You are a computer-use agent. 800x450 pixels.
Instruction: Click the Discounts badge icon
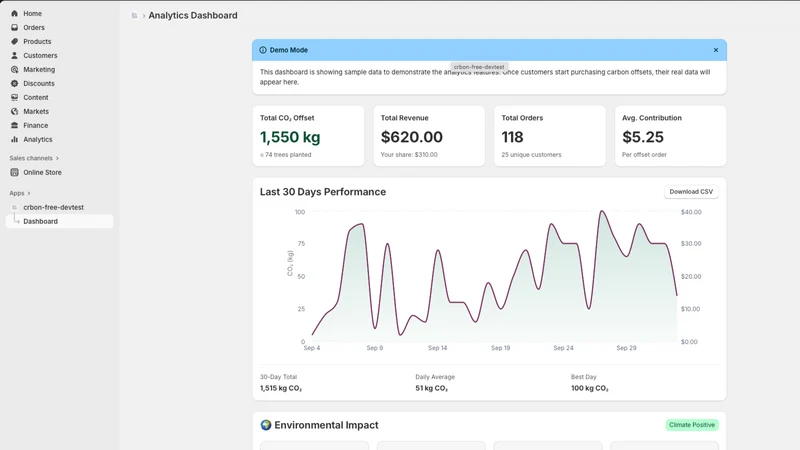(14, 83)
